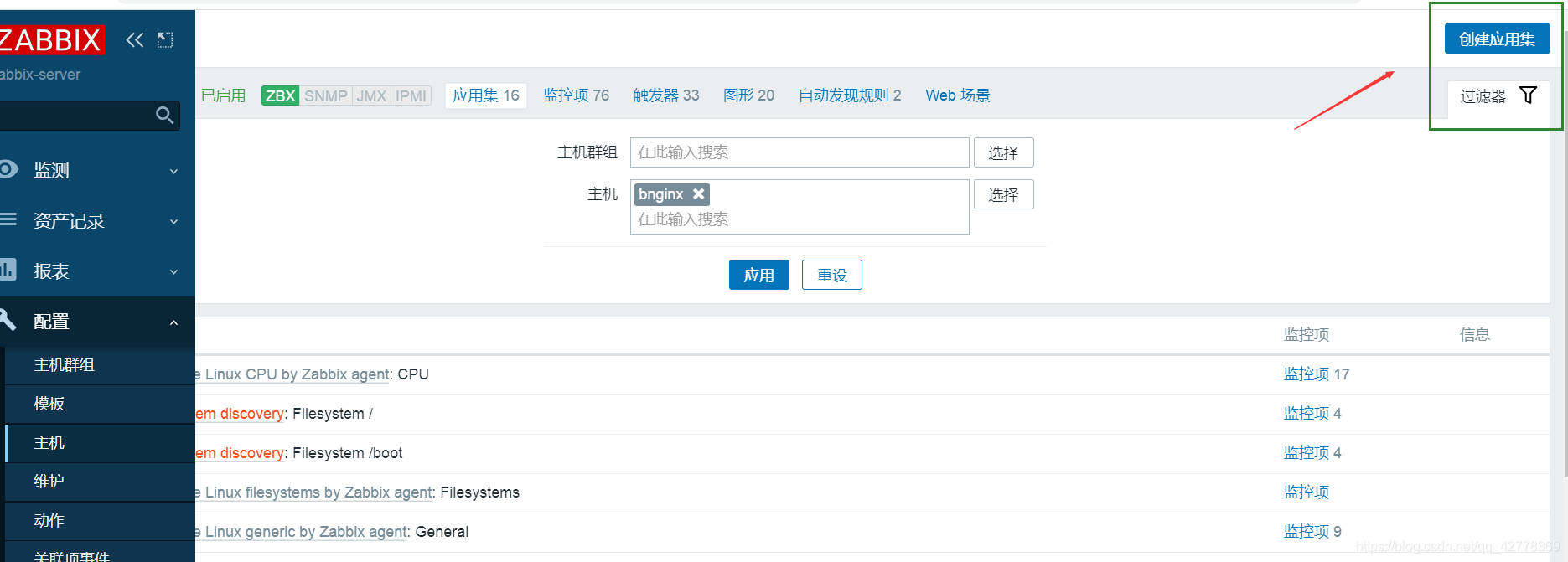The width and height of the screenshot is (1568, 562).
Task: Click the 已启用 status link
Action: coord(223,95)
